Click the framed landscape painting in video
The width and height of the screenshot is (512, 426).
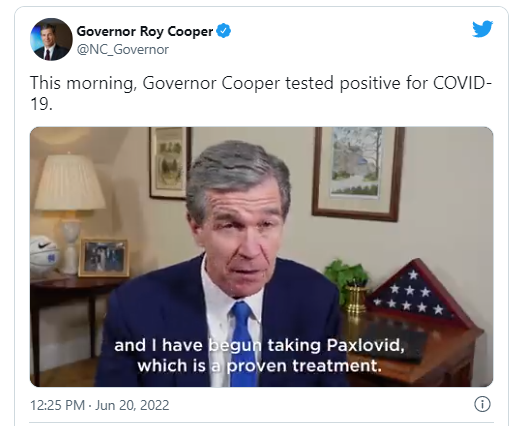(x=358, y=174)
